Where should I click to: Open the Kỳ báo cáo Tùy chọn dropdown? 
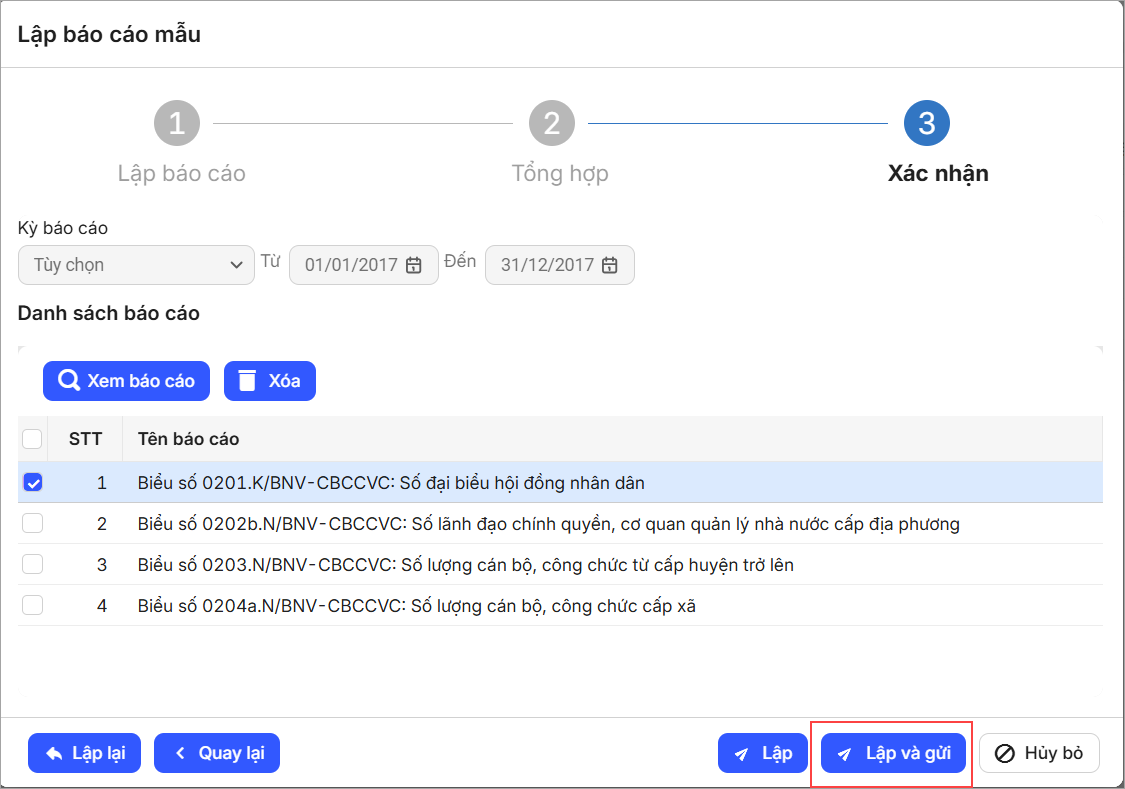[x=136, y=265]
